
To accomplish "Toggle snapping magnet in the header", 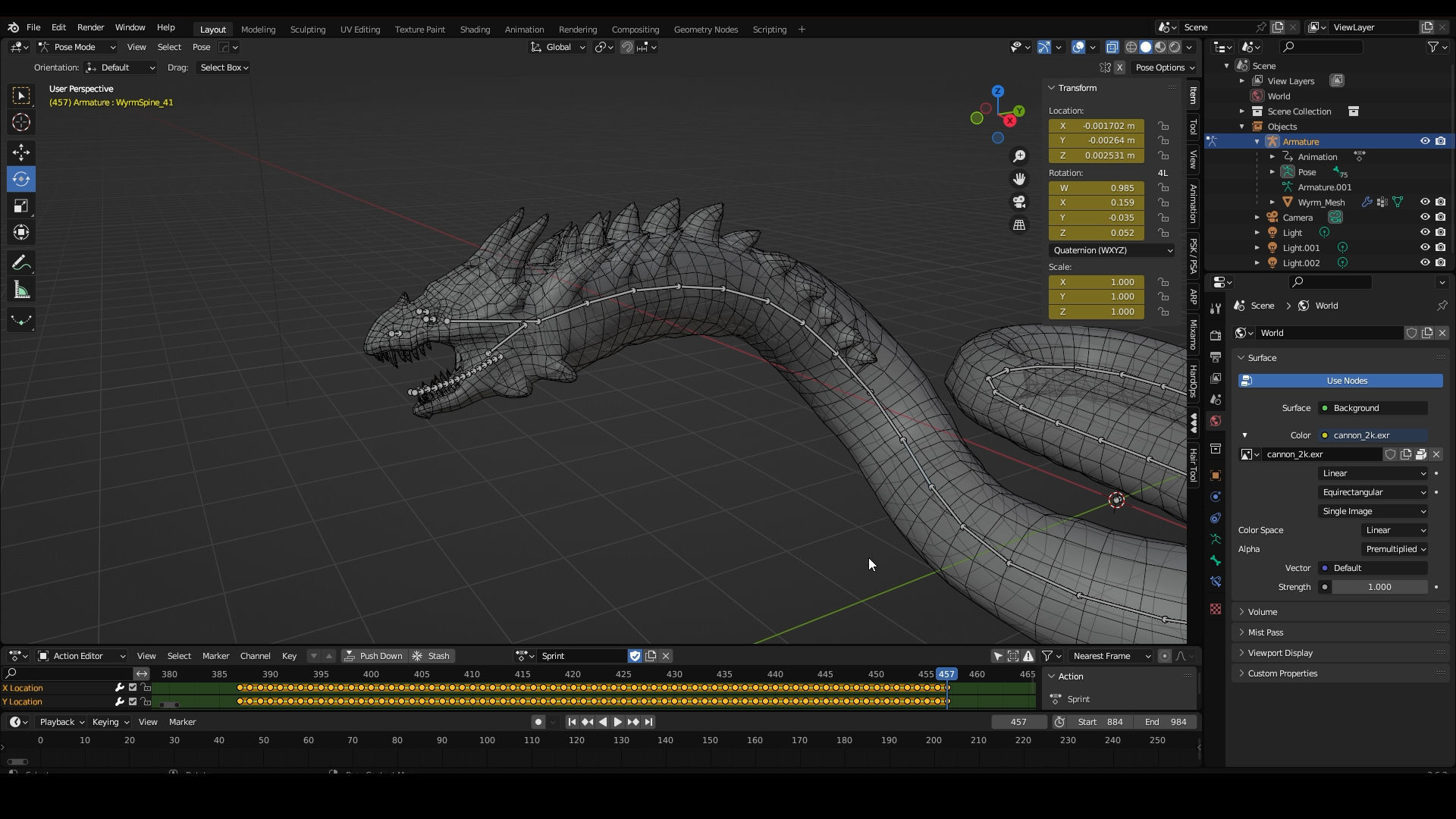I will point(626,47).
